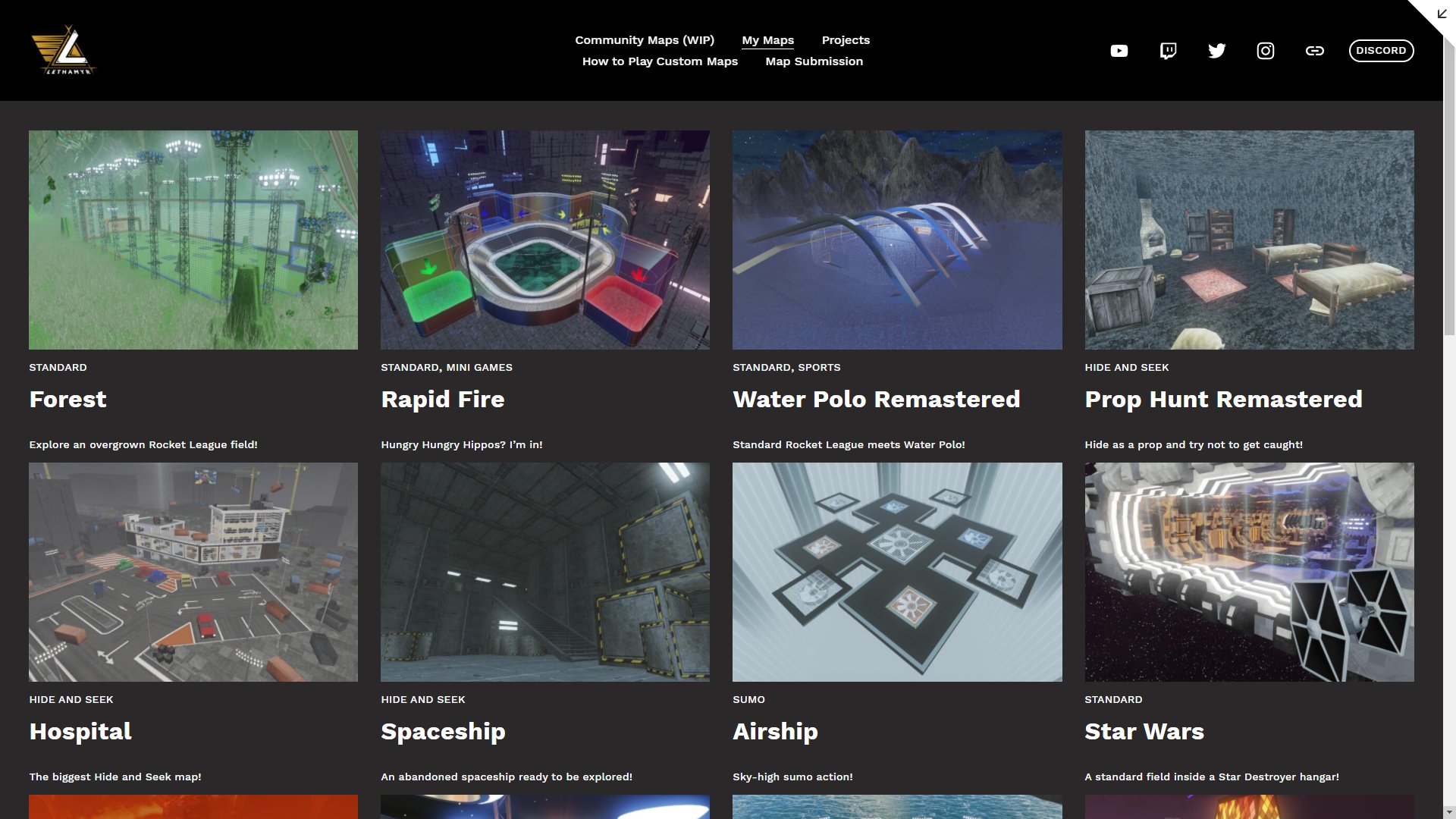Filter by STANDARD category above Forest
This screenshot has height=819, width=1456.
(x=58, y=367)
